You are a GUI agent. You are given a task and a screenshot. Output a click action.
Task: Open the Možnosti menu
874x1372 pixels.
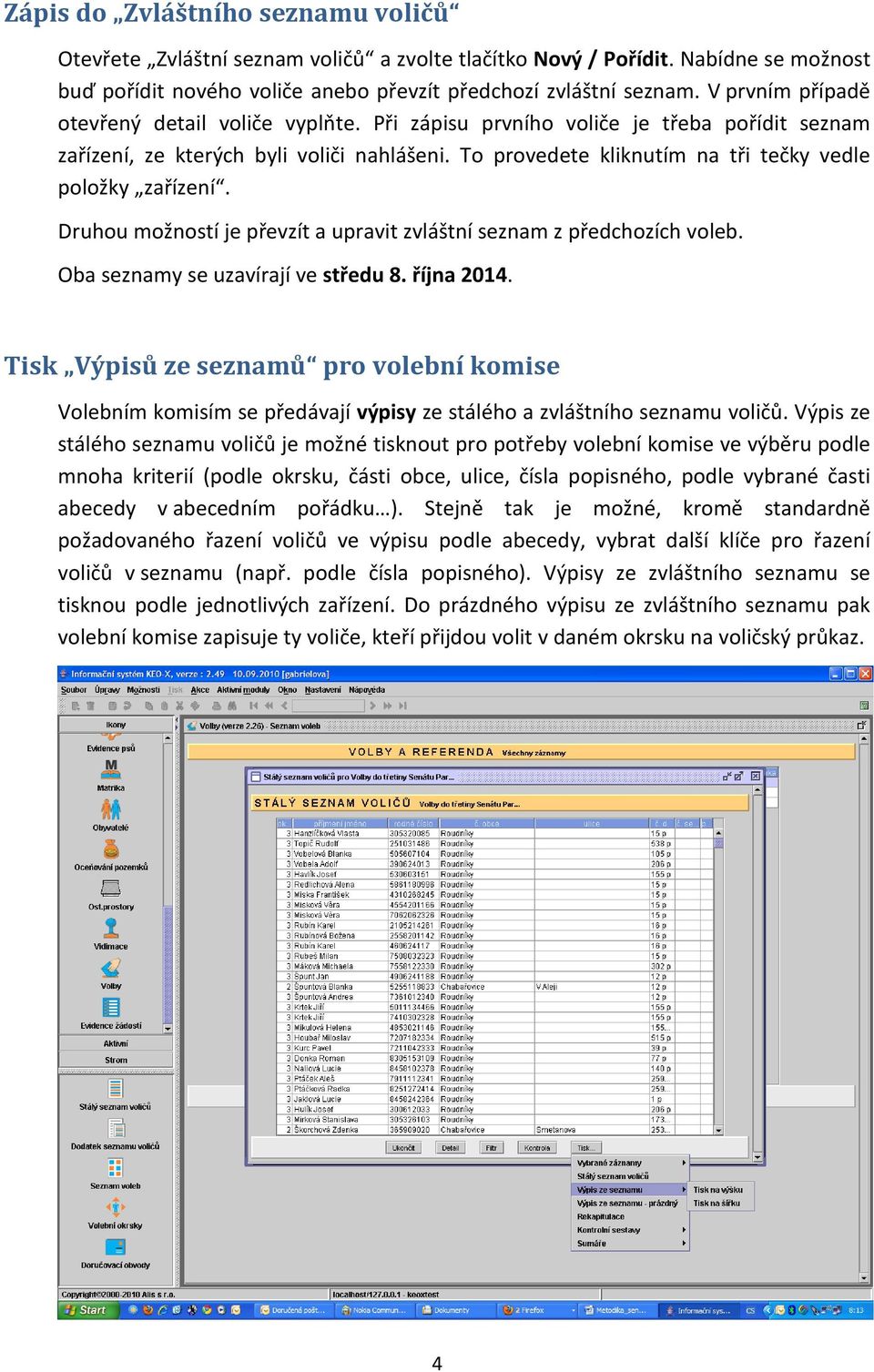(x=143, y=690)
